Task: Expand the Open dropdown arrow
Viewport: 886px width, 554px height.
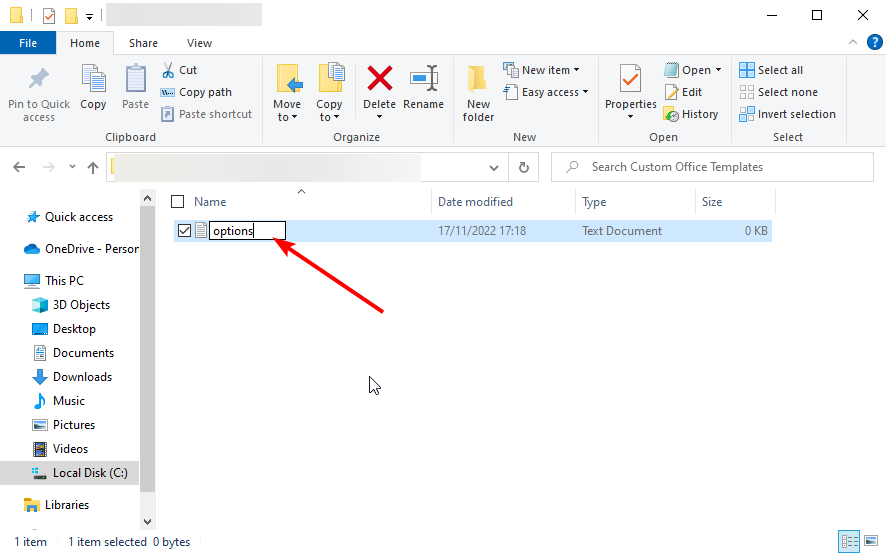Action: [x=718, y=70]
